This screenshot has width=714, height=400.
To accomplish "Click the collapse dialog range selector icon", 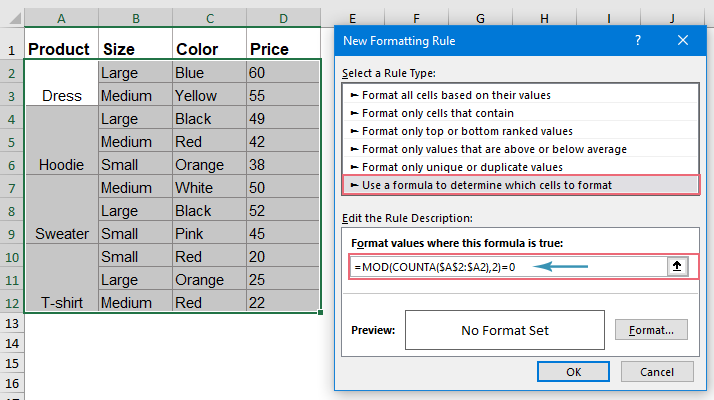I will [x=676, y=267].
